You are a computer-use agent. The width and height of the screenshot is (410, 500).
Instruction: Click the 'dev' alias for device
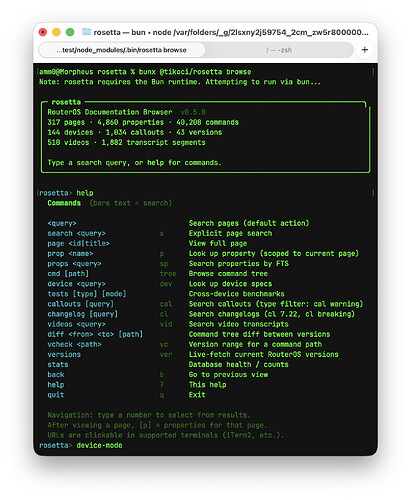pos(166,284)
